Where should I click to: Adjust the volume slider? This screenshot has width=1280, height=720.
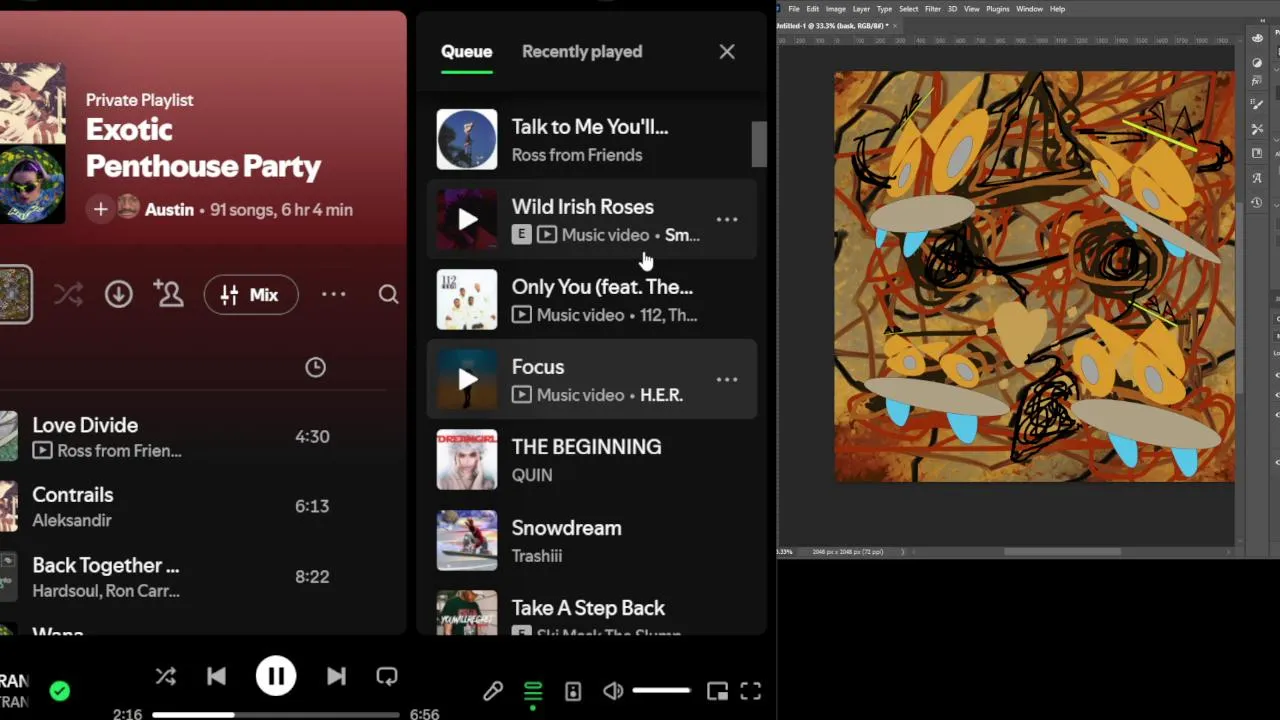[661, 691]
